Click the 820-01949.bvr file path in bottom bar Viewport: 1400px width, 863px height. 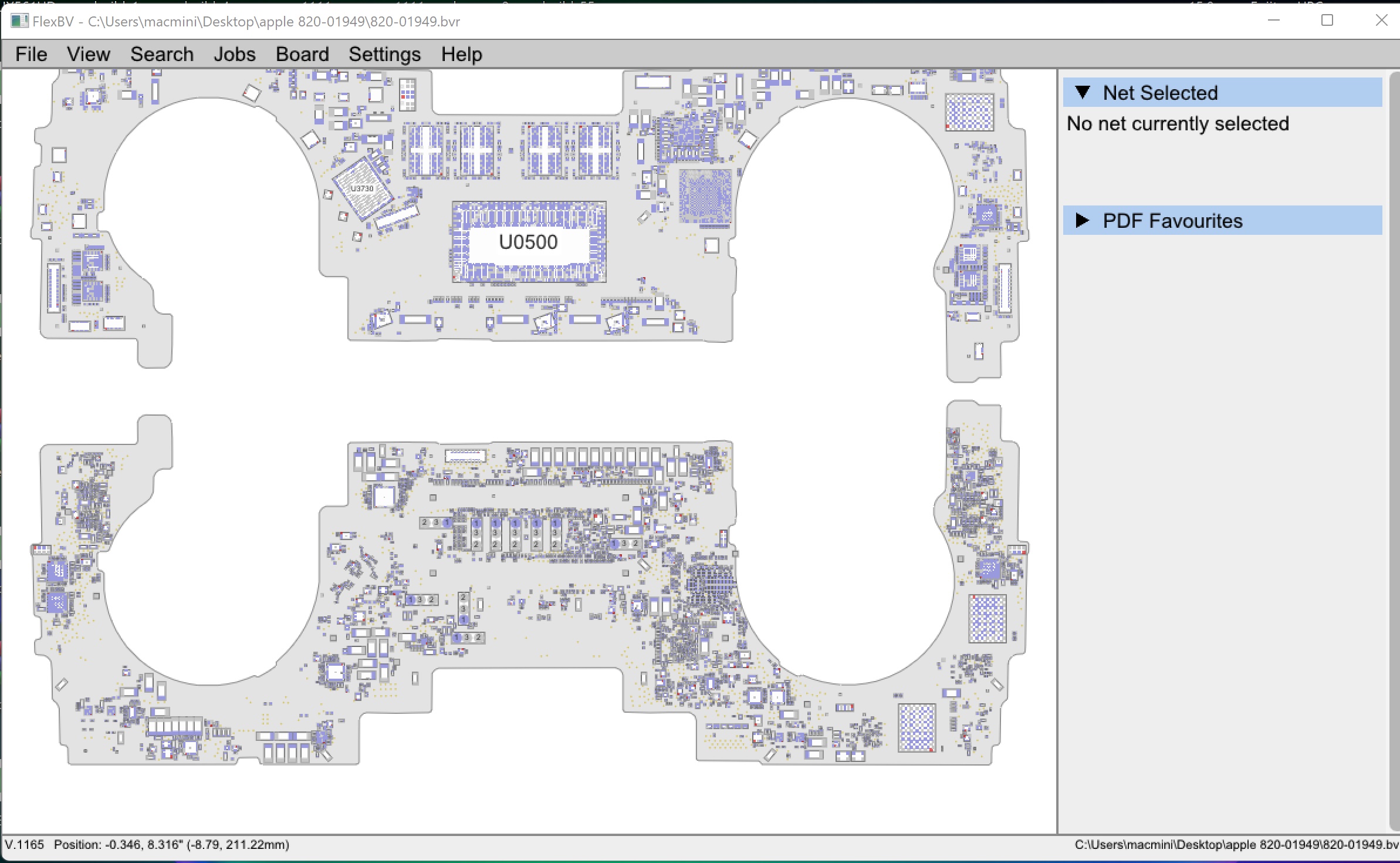tap(1232, 845)
